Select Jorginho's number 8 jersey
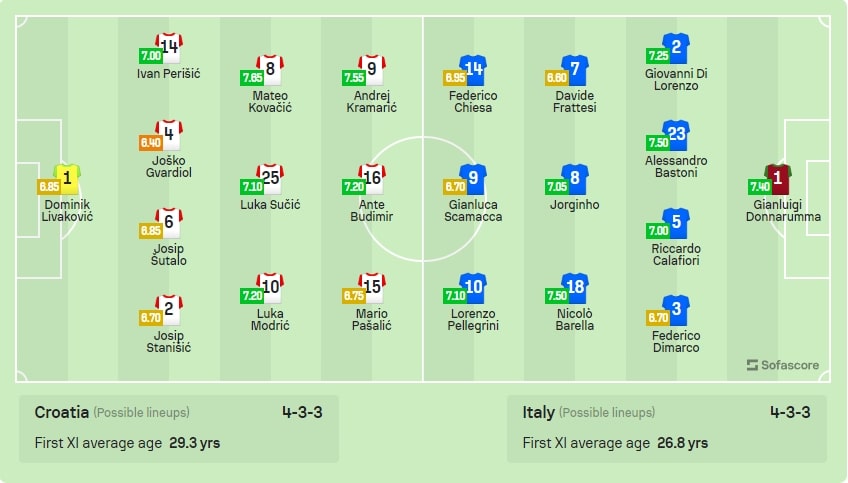Screen dimensions: 848x483 (x=575, y=180)
